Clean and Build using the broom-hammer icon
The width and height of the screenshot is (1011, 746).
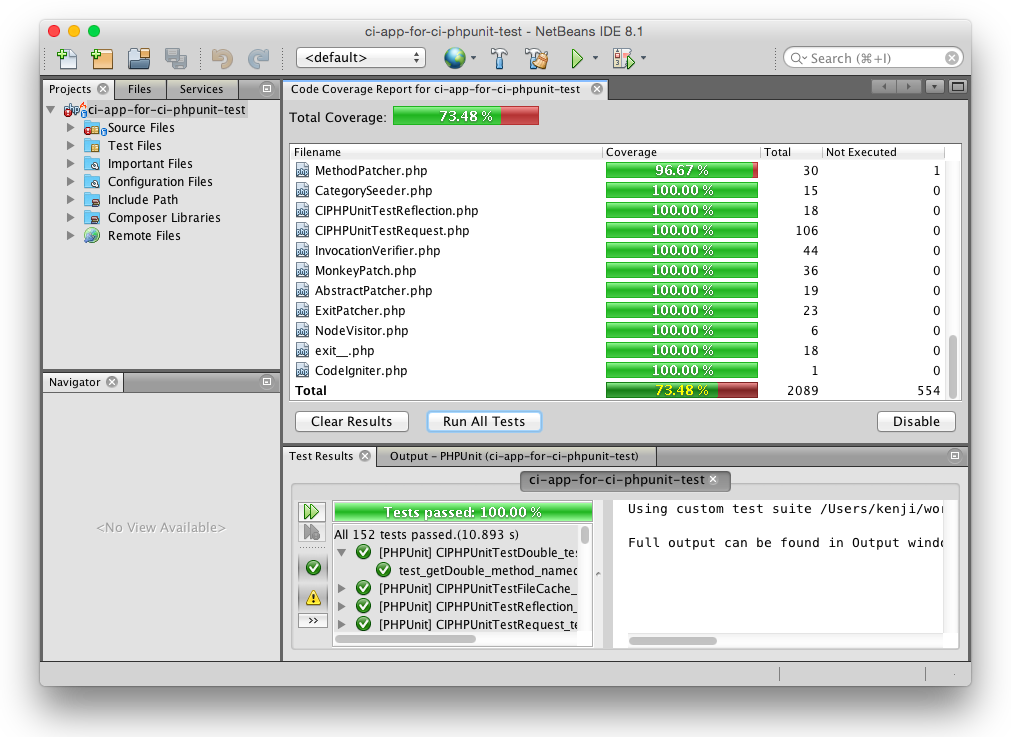pyautogui.click(x=536, y=58)
